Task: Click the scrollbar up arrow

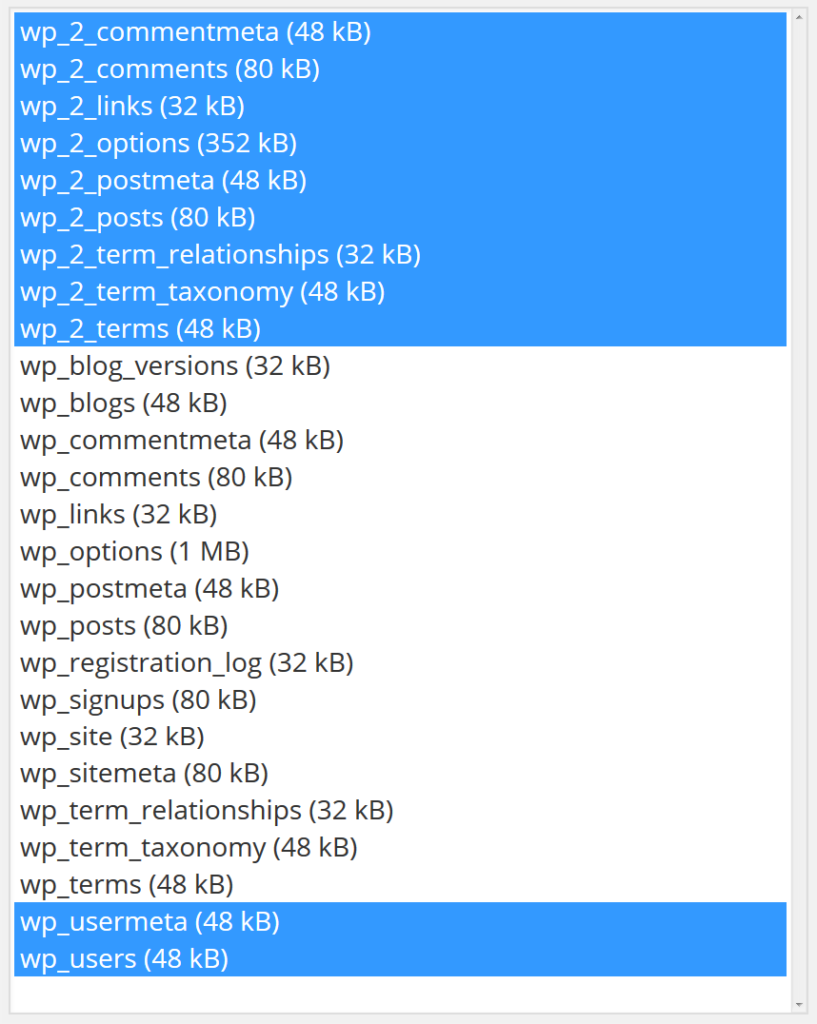Action: coord(799,17)
